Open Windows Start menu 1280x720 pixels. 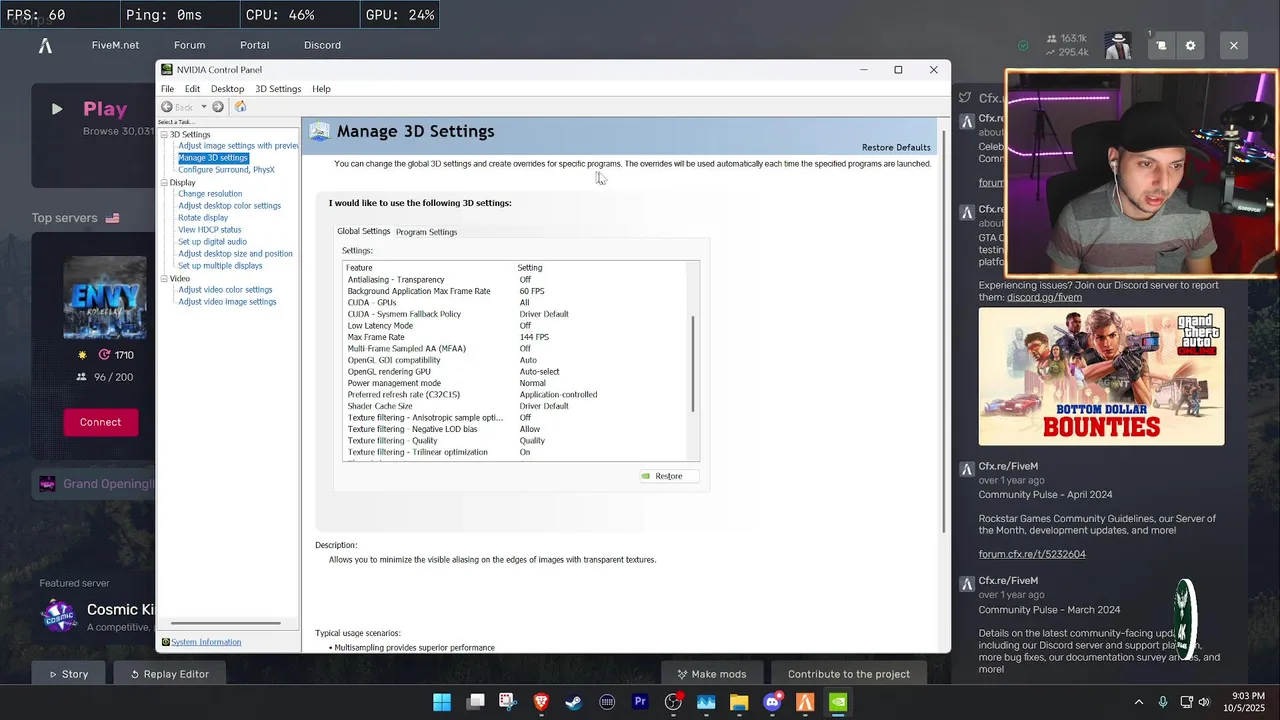pos(442,702)
